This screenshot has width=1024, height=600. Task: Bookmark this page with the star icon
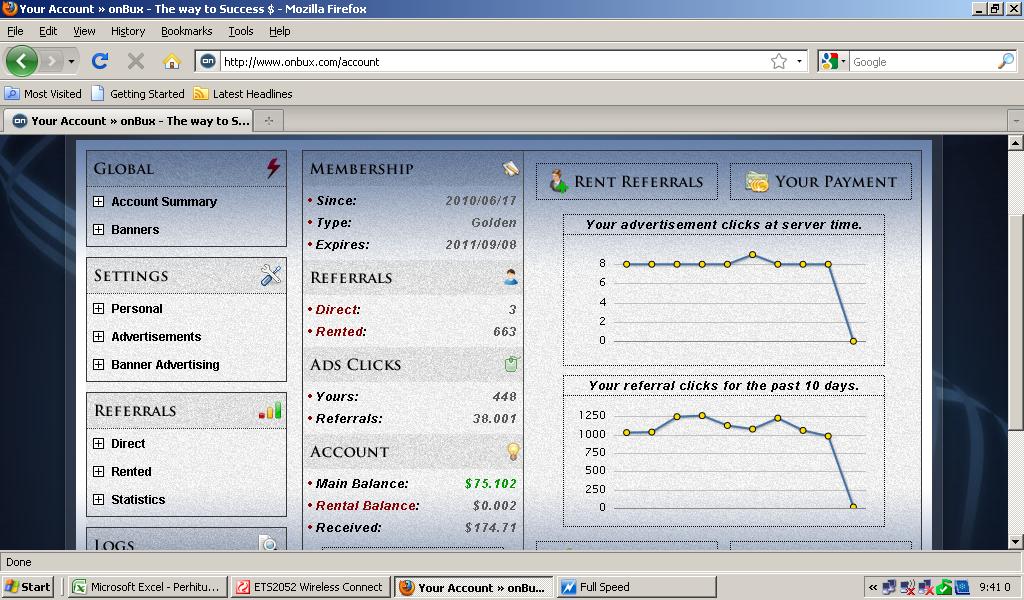coord(778,61)
